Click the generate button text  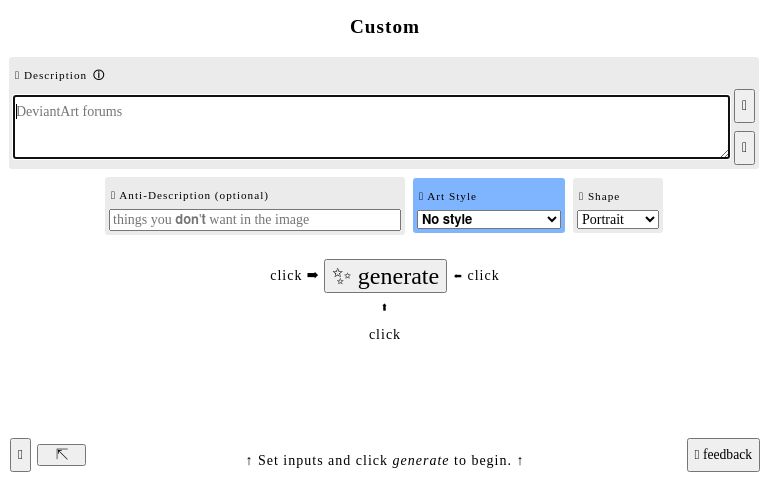click(398, 277)
